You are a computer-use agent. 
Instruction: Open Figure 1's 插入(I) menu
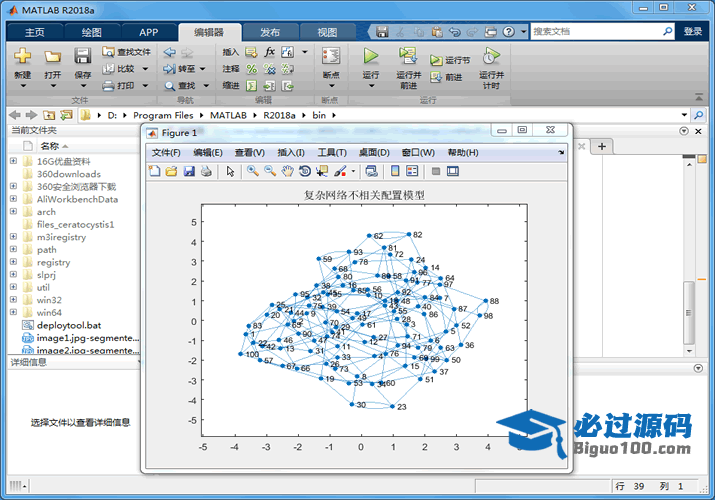(291, 153)
